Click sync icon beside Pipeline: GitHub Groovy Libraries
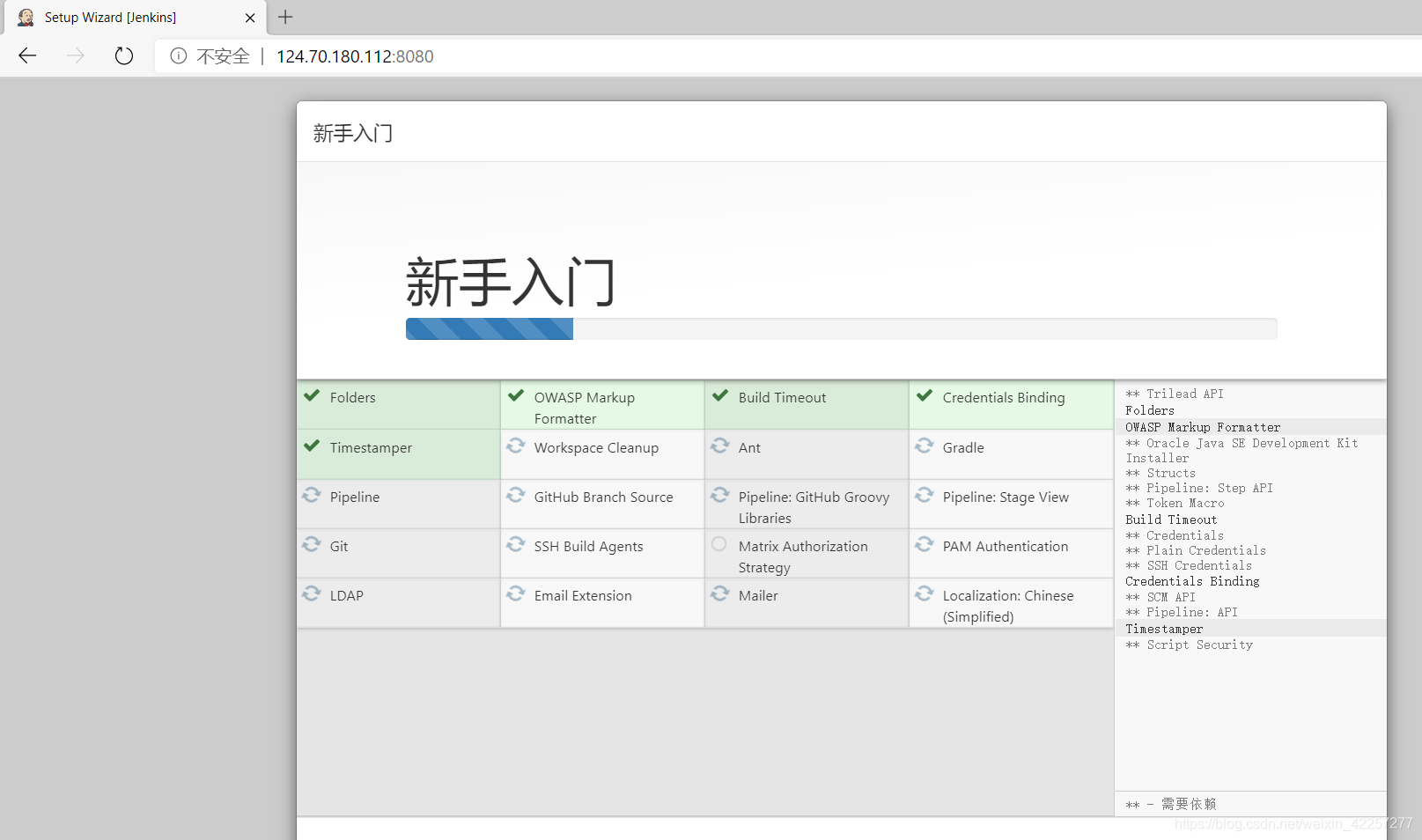The image size is (1422, 840). click(720, 495)
